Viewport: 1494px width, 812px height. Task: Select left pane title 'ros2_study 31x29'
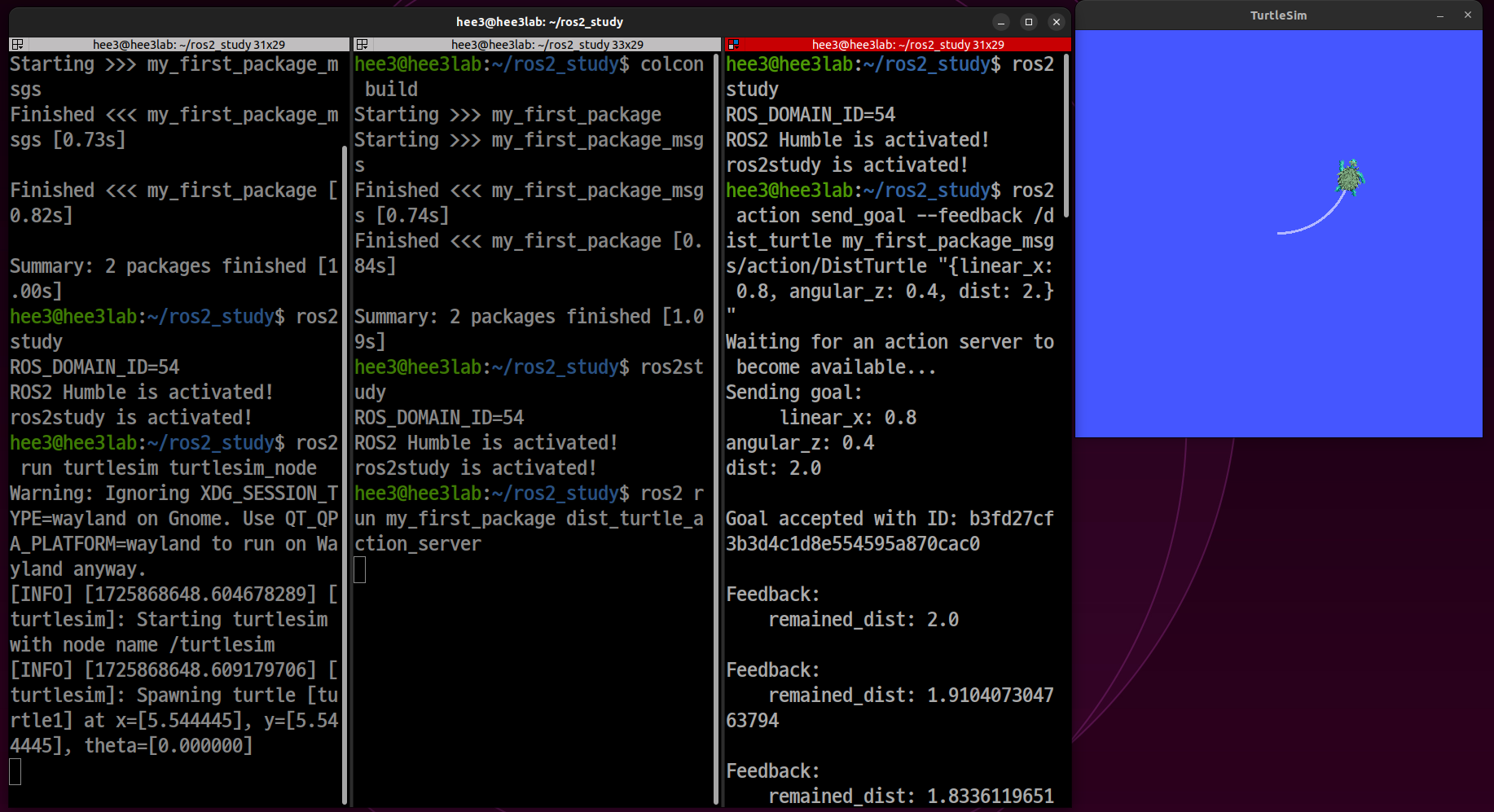[189, 45]
